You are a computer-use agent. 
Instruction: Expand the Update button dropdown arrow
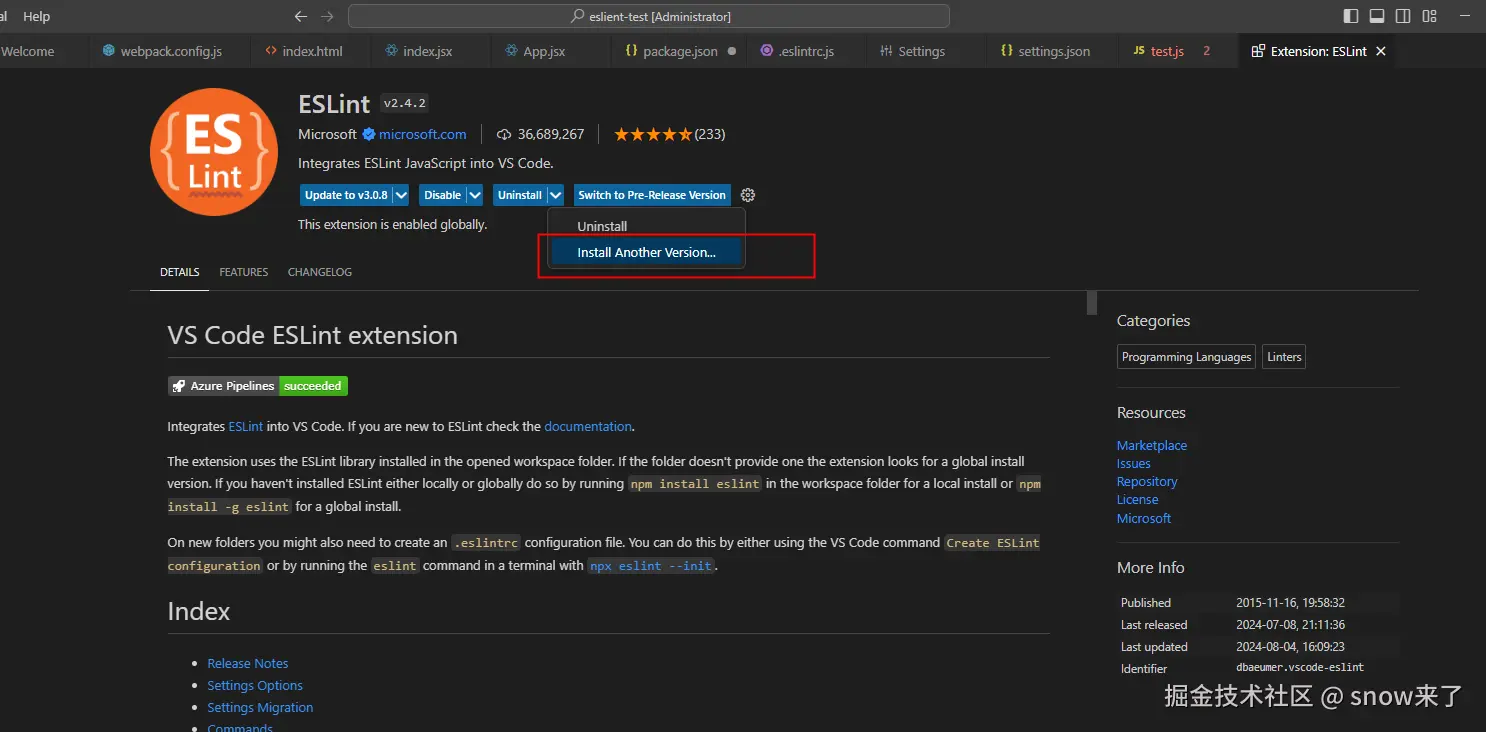(401, 195)
